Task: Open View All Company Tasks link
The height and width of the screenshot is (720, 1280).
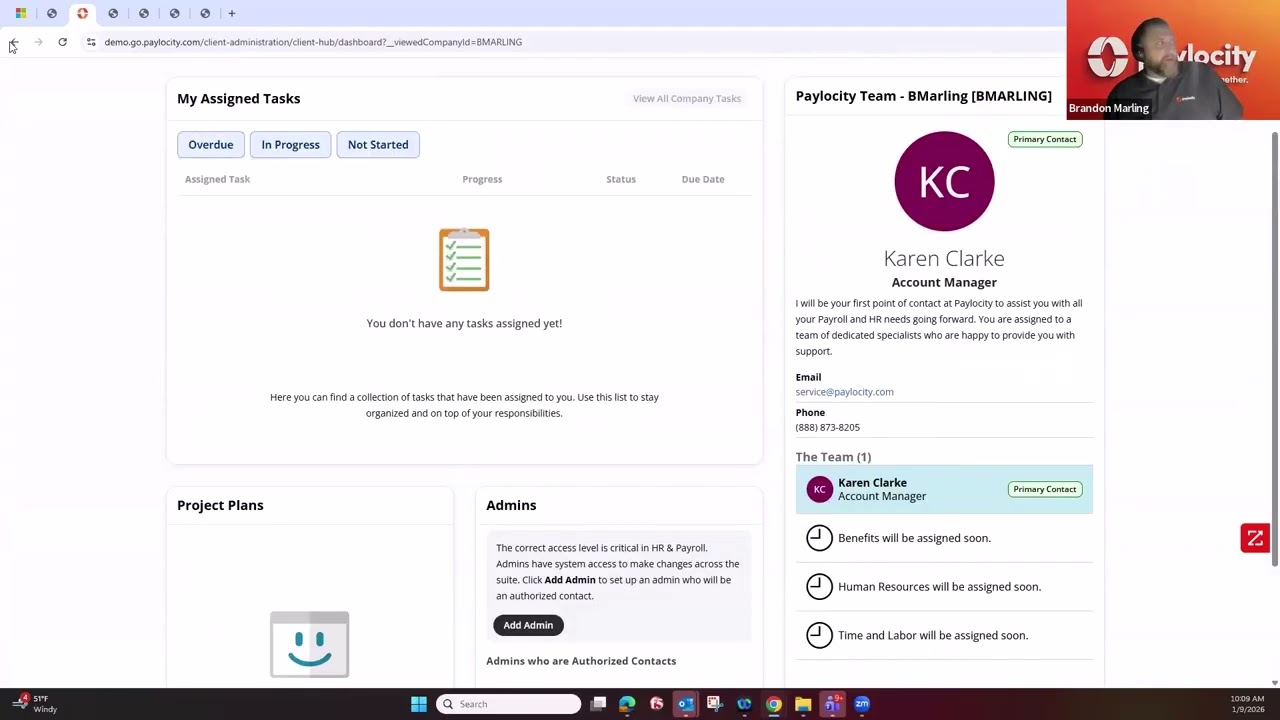Action: (687, 98)
